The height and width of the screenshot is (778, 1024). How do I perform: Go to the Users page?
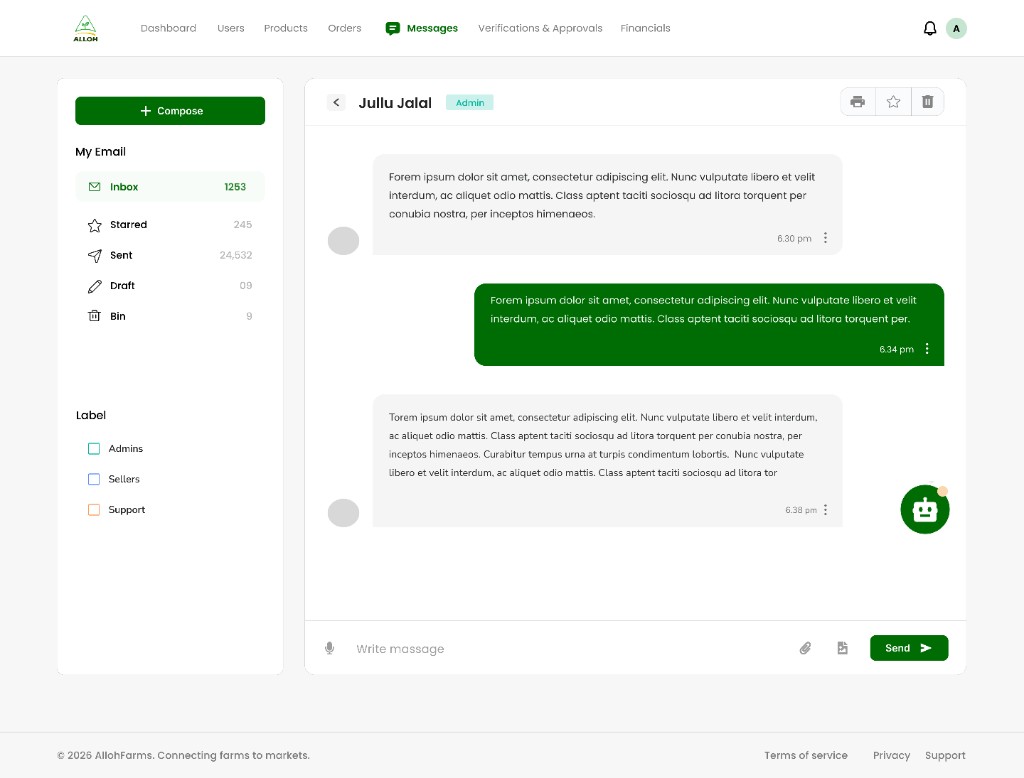[x=231, y=28]
